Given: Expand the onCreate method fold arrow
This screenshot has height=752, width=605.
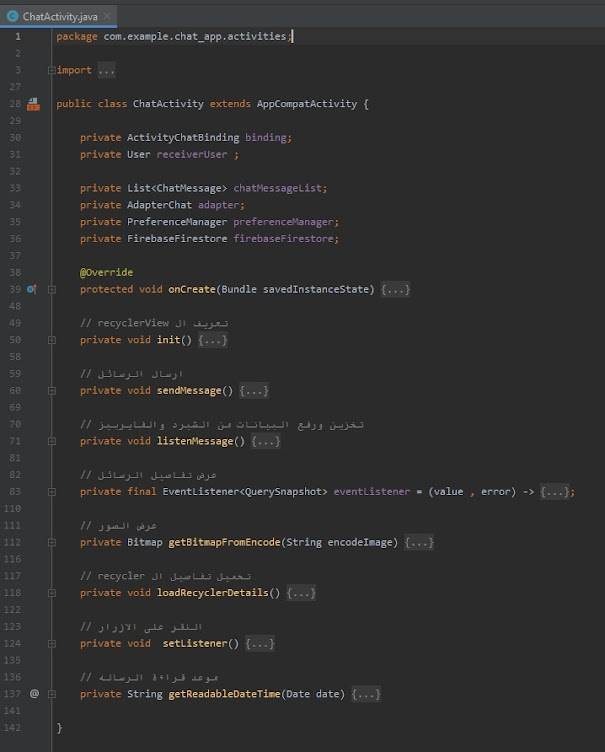Looking at the screenshot, I should point(51,289).
